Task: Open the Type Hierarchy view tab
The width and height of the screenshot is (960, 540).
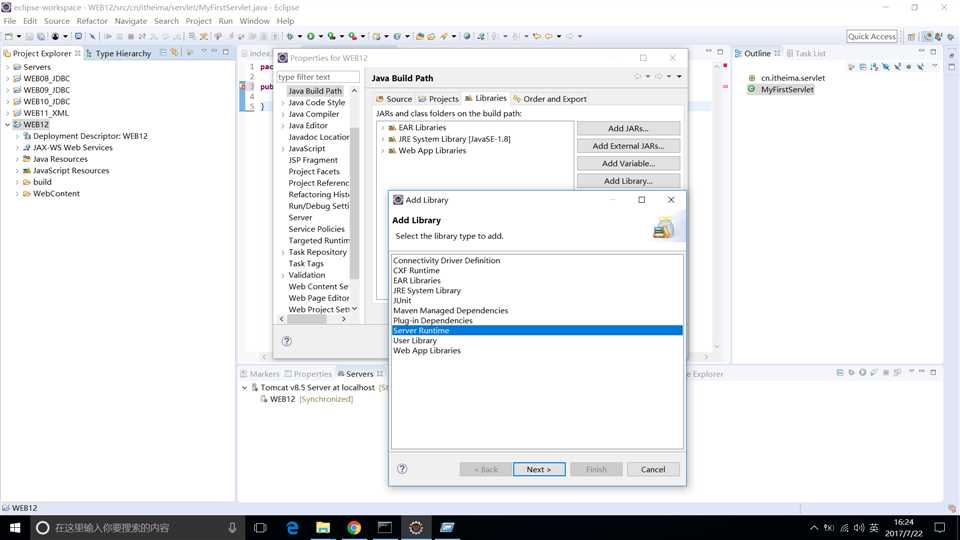Action: pos(119,53)
